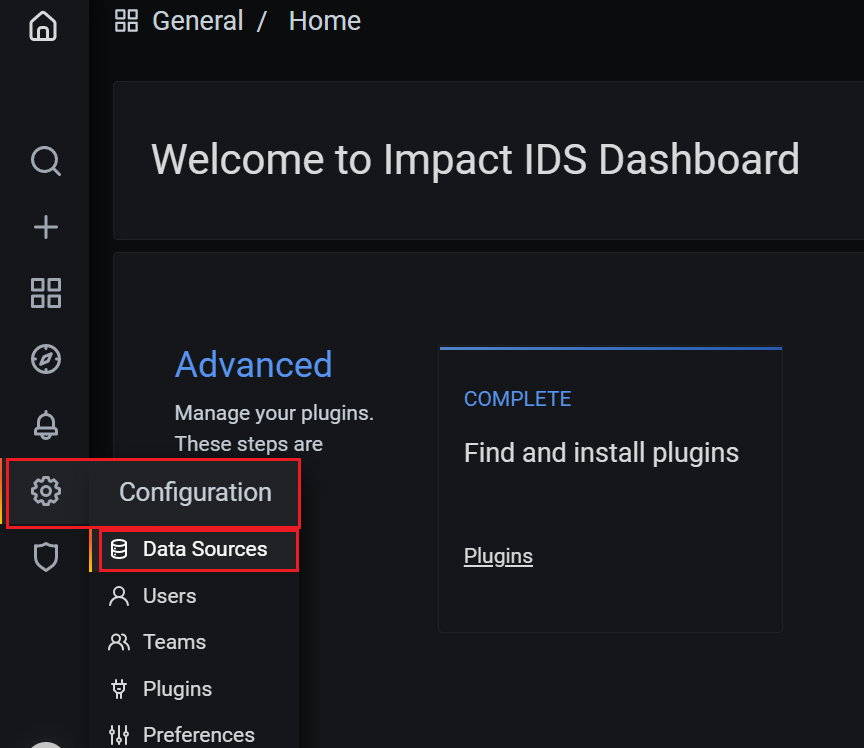
Task: Select Plugins item in the Configuration menu
Action: coord(177,689)
